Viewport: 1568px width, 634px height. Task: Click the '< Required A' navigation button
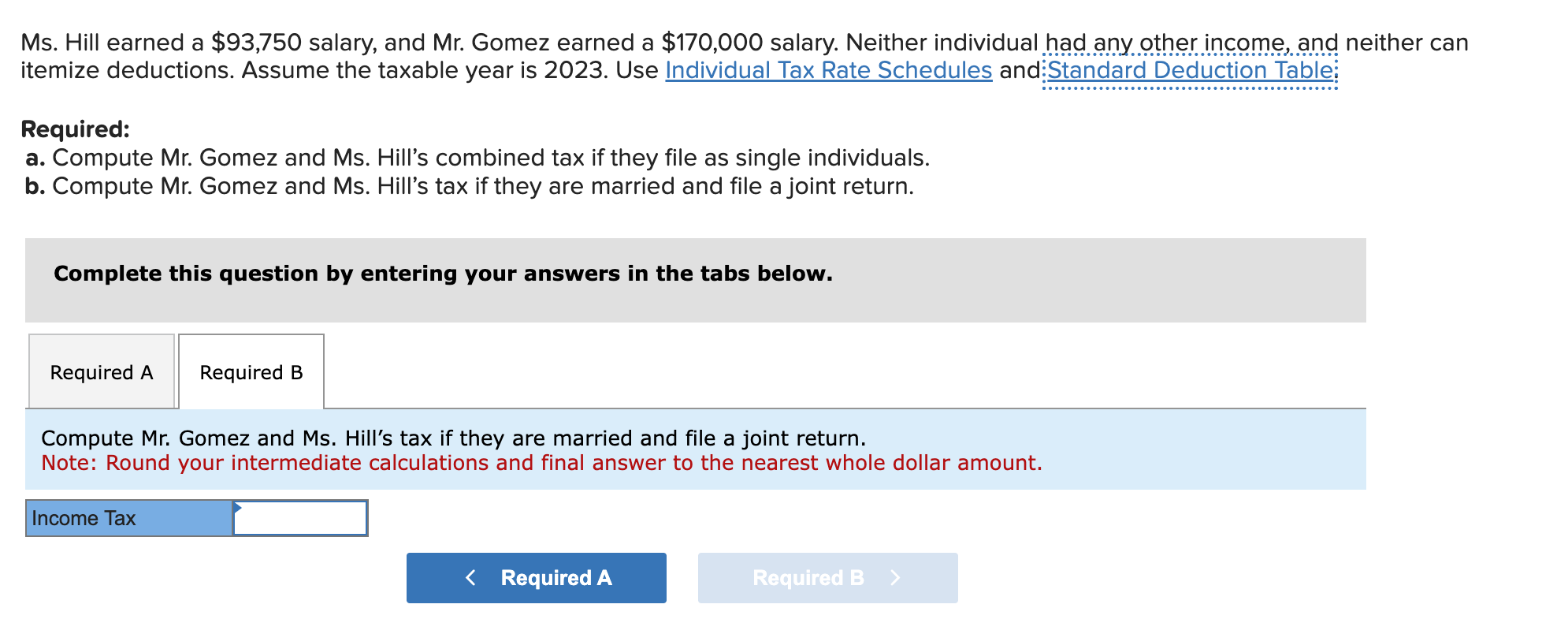pyautogui.click(x=535, y=577)
